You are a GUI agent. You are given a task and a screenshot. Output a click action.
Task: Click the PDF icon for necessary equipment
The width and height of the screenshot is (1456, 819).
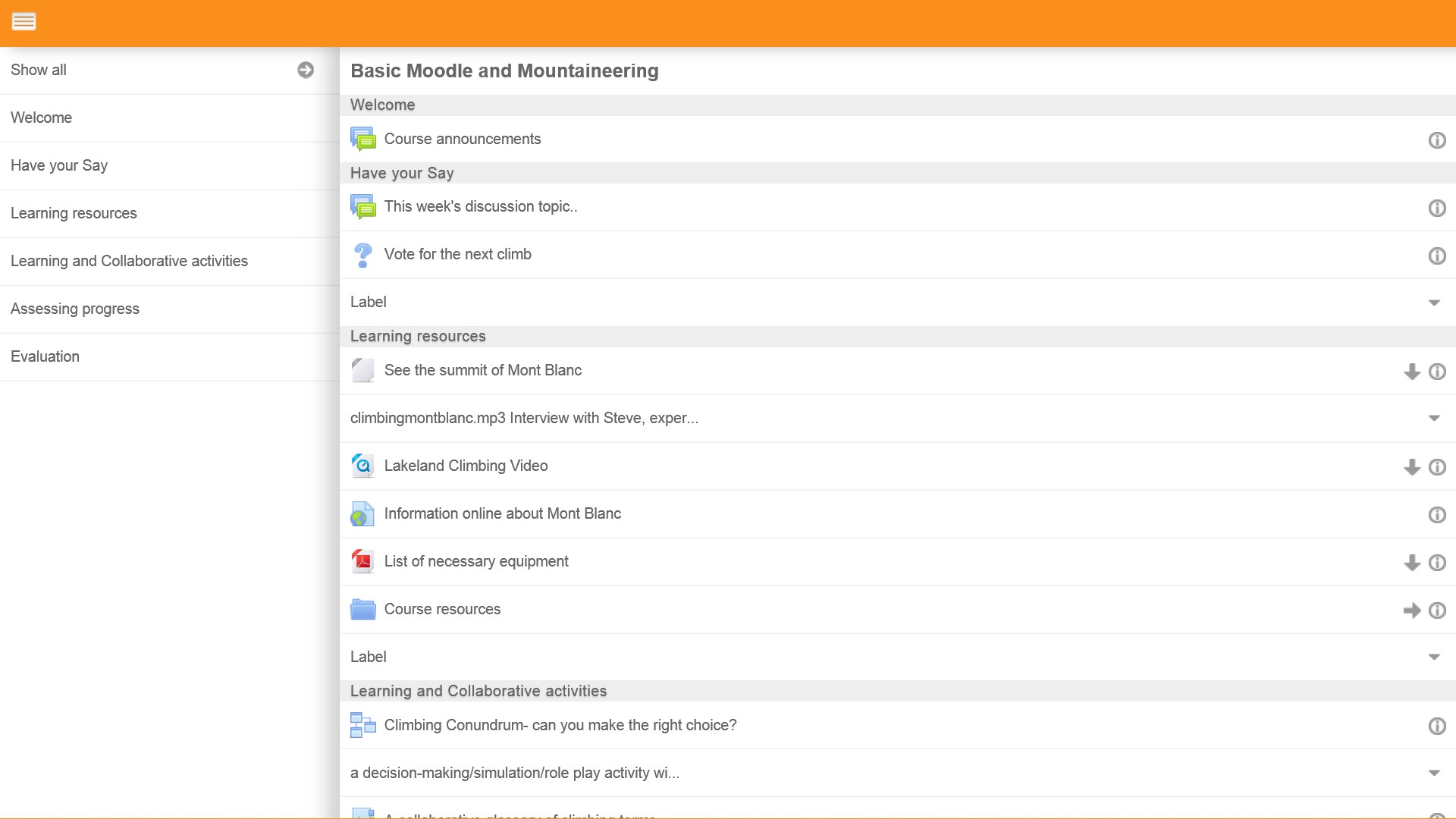[363, 562]
